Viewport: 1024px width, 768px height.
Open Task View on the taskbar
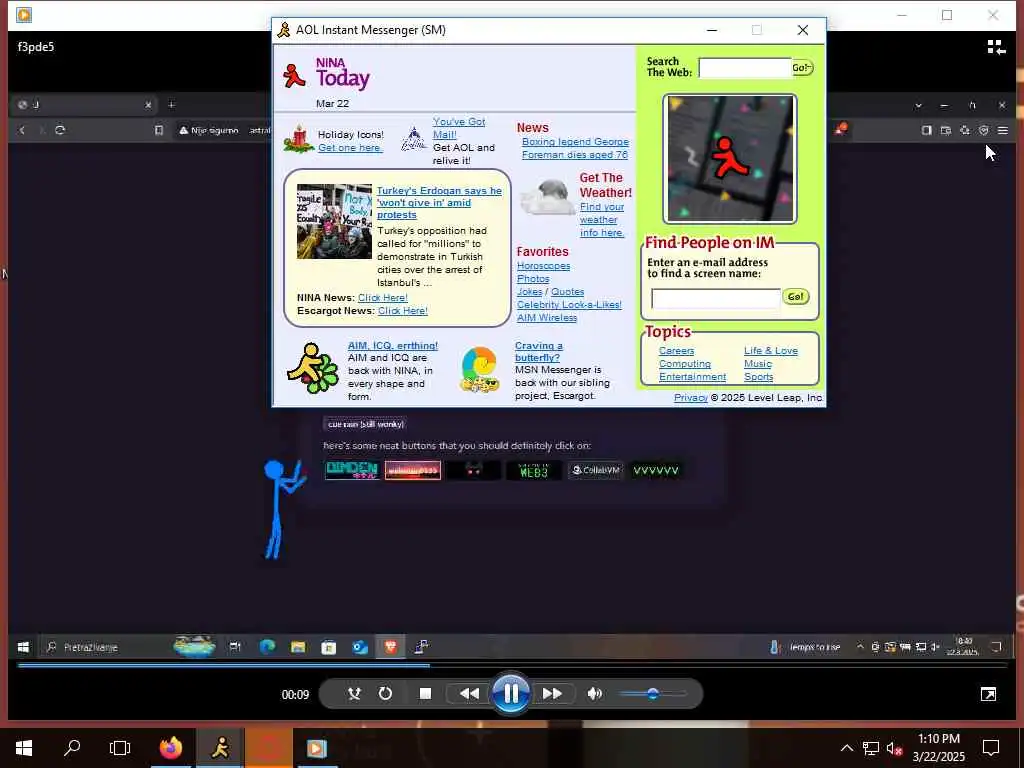pos(120,748)
